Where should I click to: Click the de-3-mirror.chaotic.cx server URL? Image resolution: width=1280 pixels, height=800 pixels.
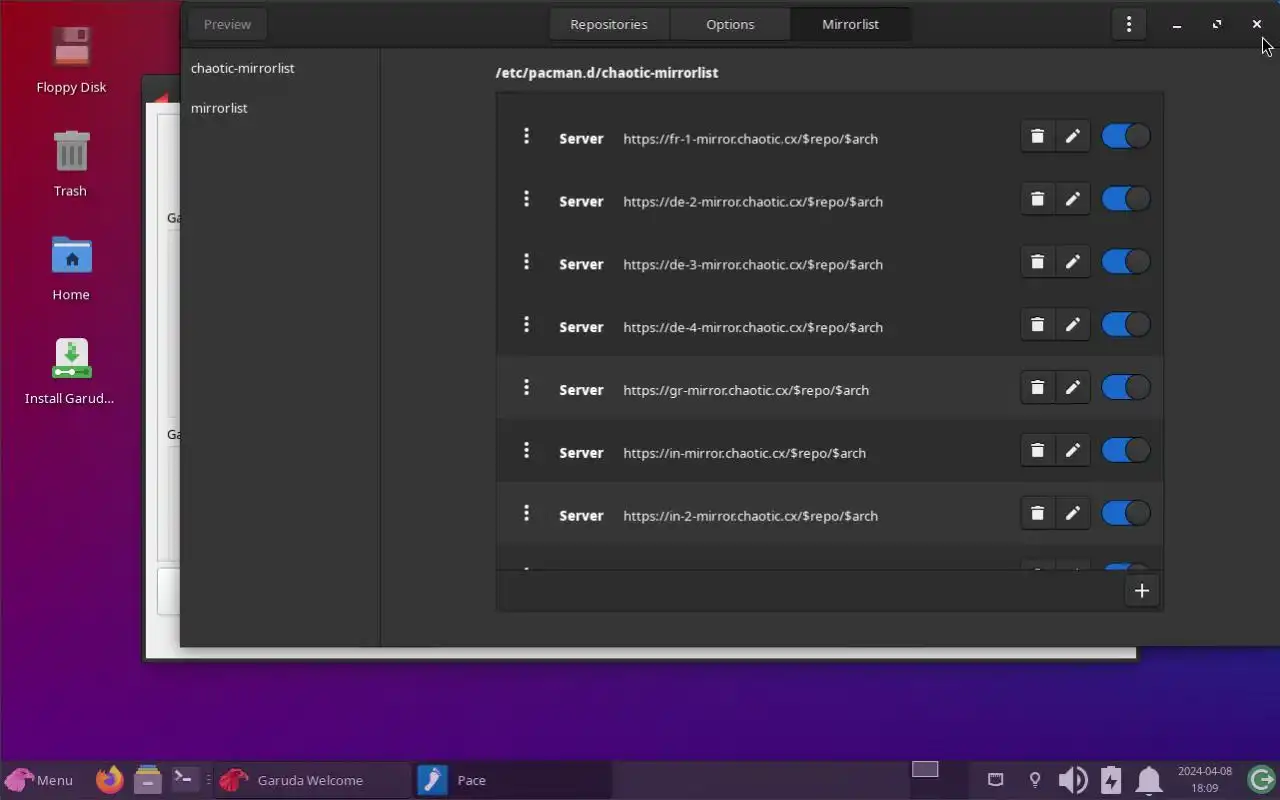click(x=753, y=265)
